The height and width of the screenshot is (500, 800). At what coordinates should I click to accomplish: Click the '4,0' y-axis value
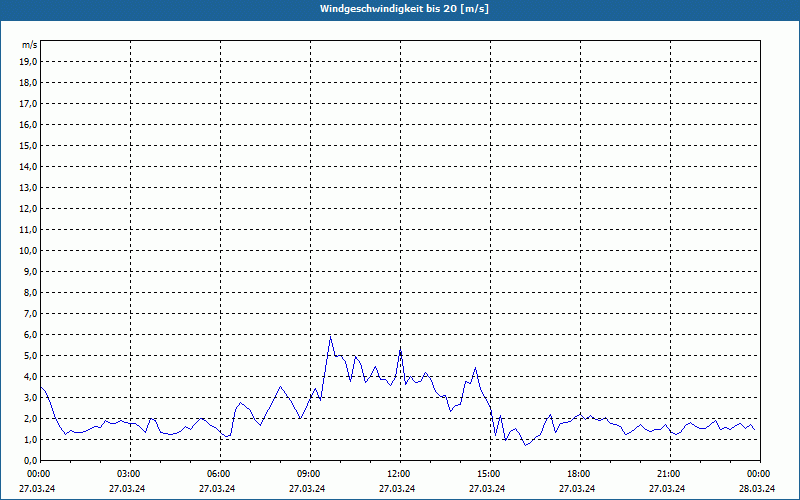pos(30,377)
